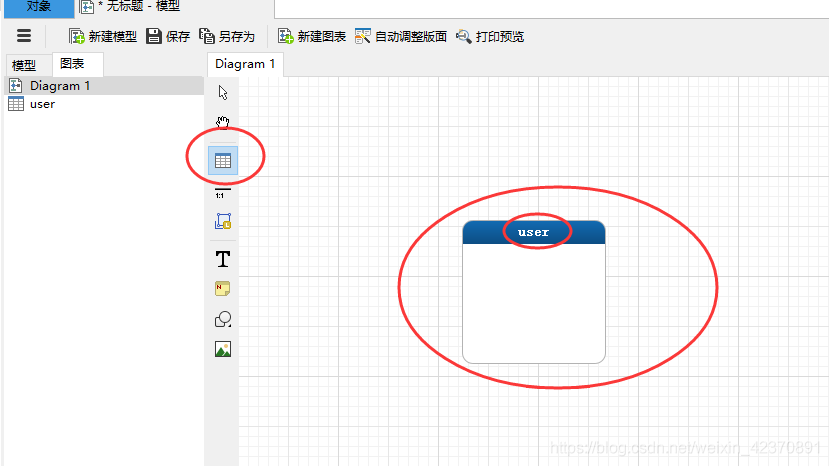This screenshot has width=829, height=466.
Task: Select Diagram 1 in the list
Action: coord(104,86)
